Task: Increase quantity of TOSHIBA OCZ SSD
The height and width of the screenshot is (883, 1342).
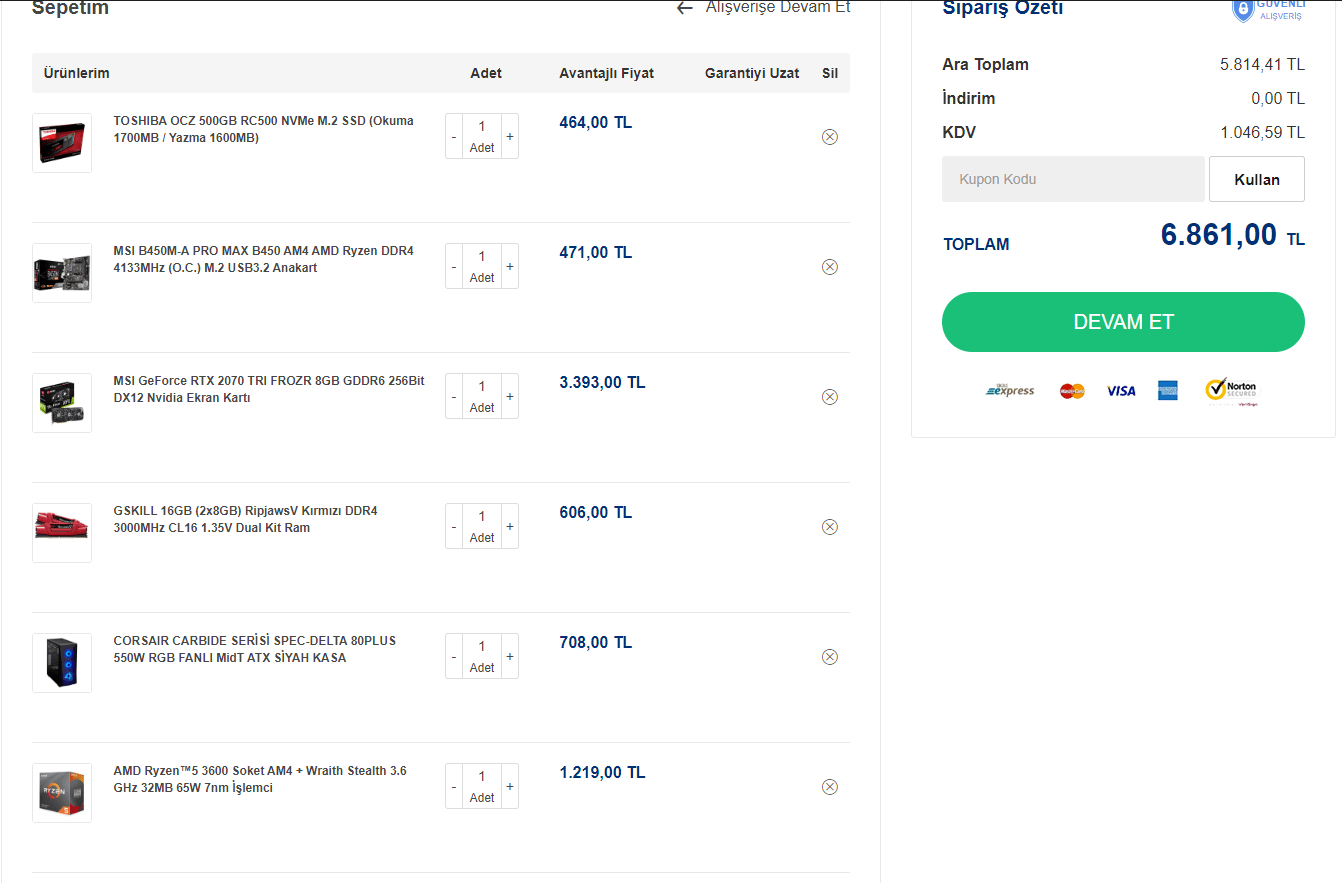Action: click(510, 136)
